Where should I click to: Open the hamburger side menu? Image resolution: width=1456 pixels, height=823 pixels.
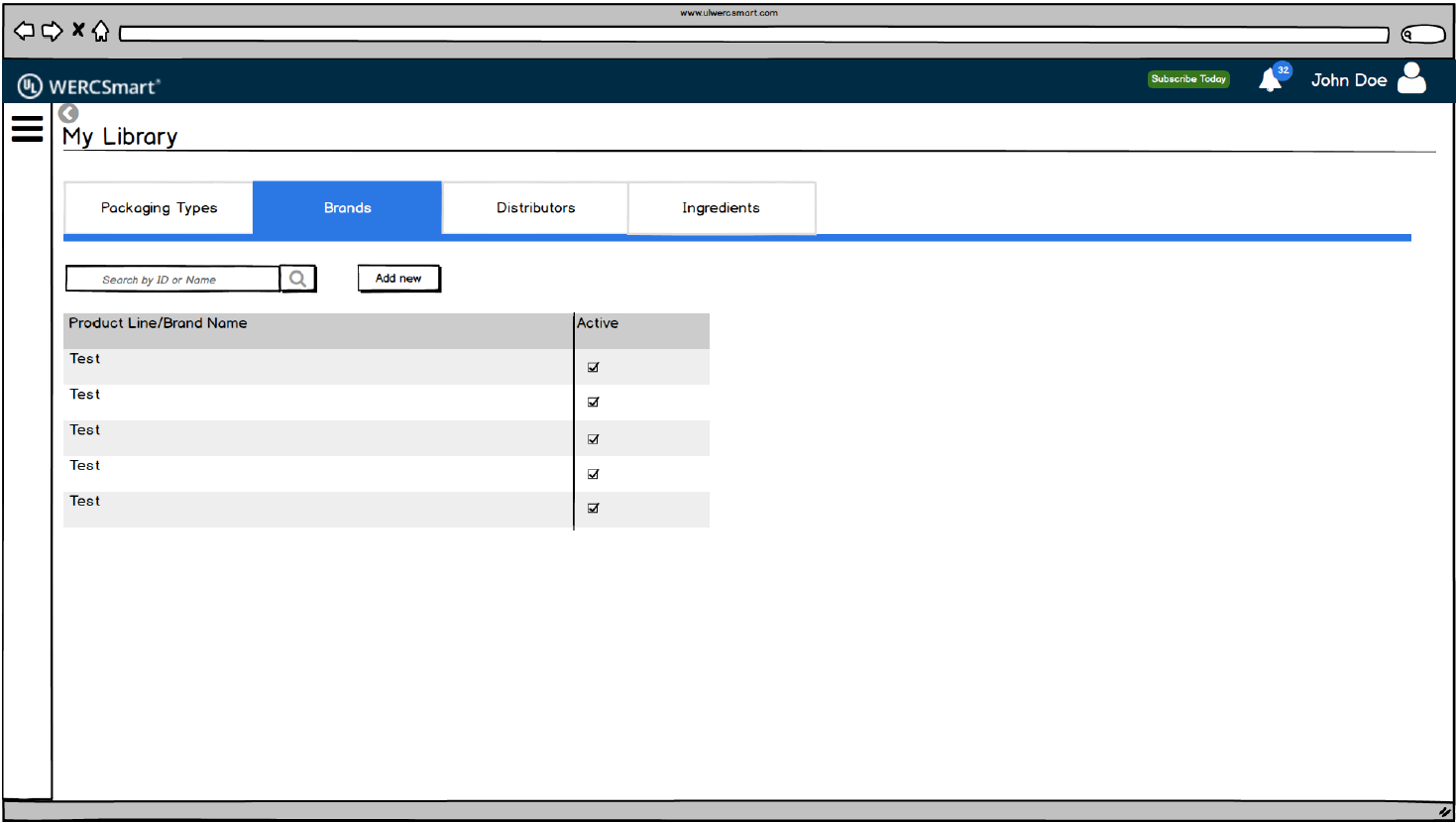point(27,129)
